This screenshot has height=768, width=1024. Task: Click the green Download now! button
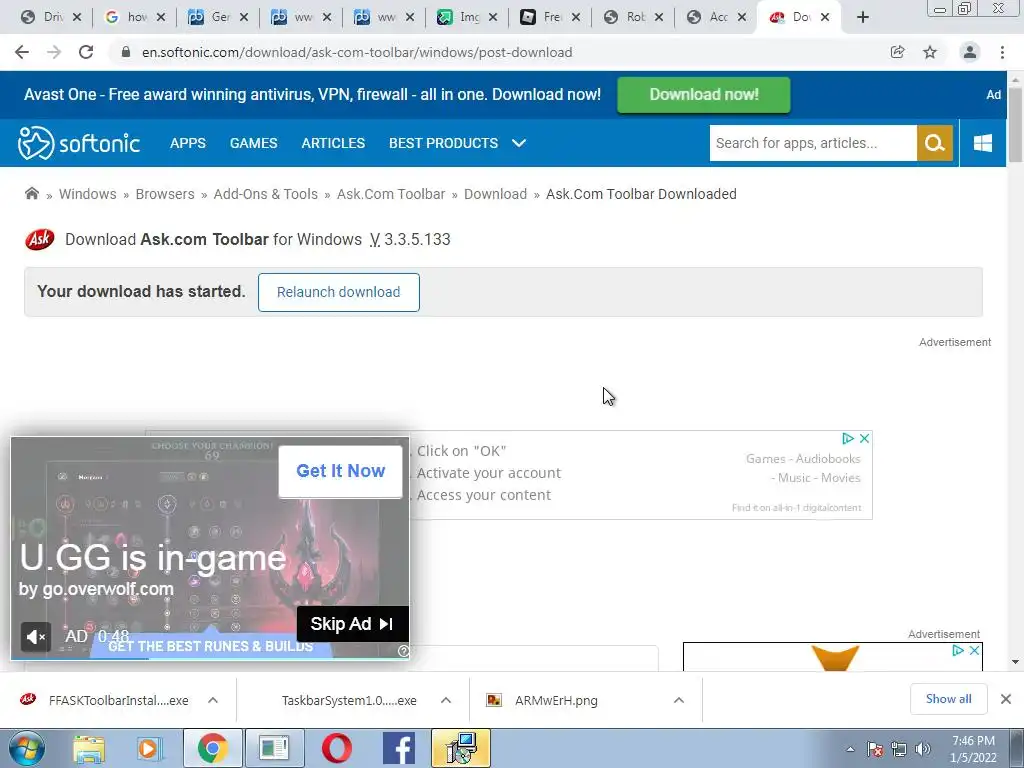(703, 95)
